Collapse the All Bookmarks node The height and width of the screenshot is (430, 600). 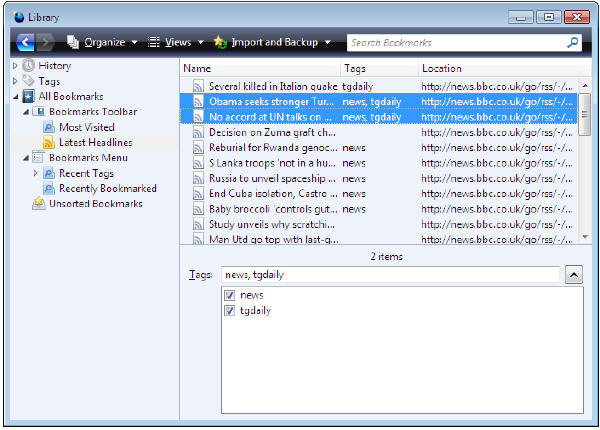15,97
